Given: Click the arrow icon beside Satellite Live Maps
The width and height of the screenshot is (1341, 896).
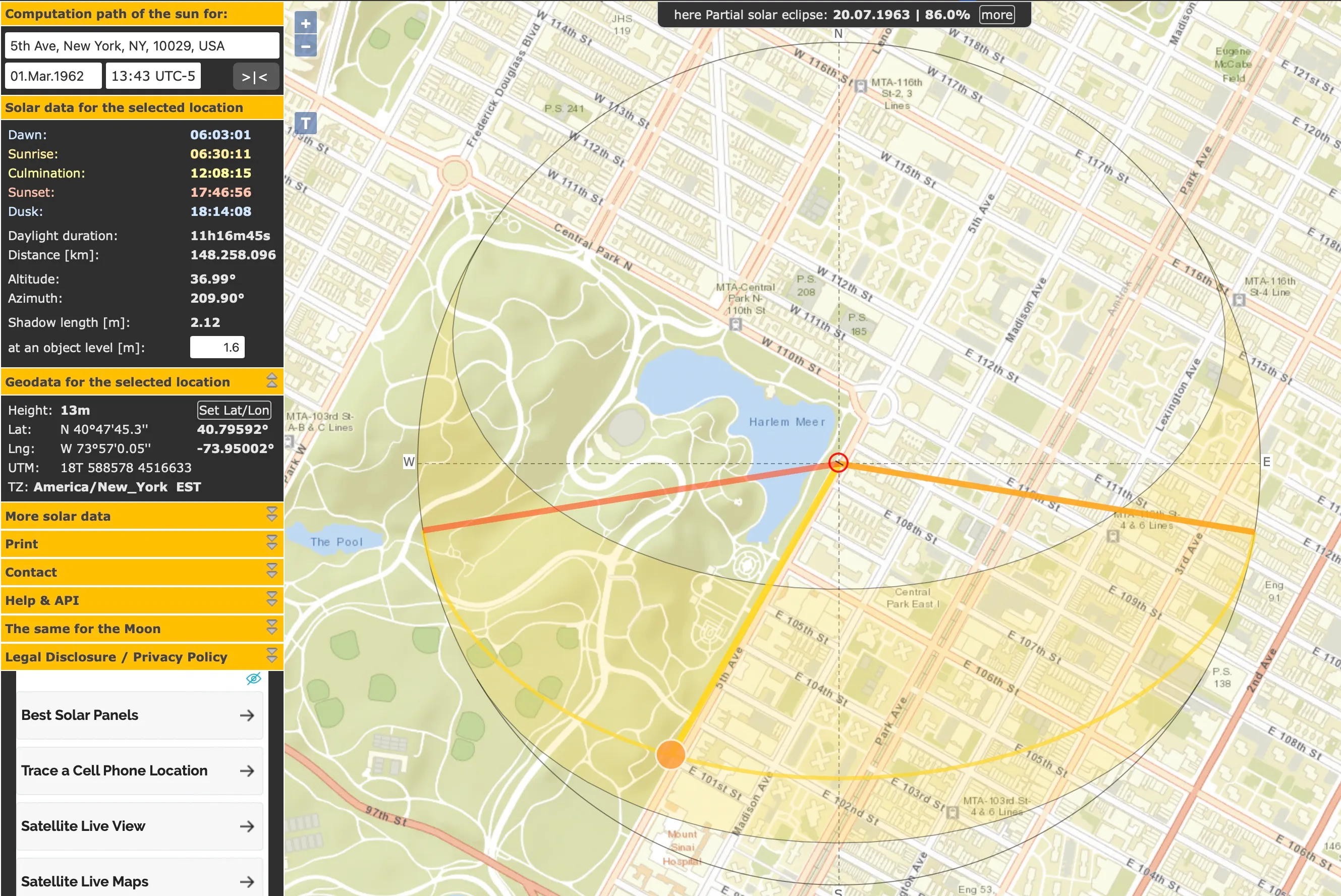Looking at the screenshot, I should pyautogui.click(x=246, y=881).
